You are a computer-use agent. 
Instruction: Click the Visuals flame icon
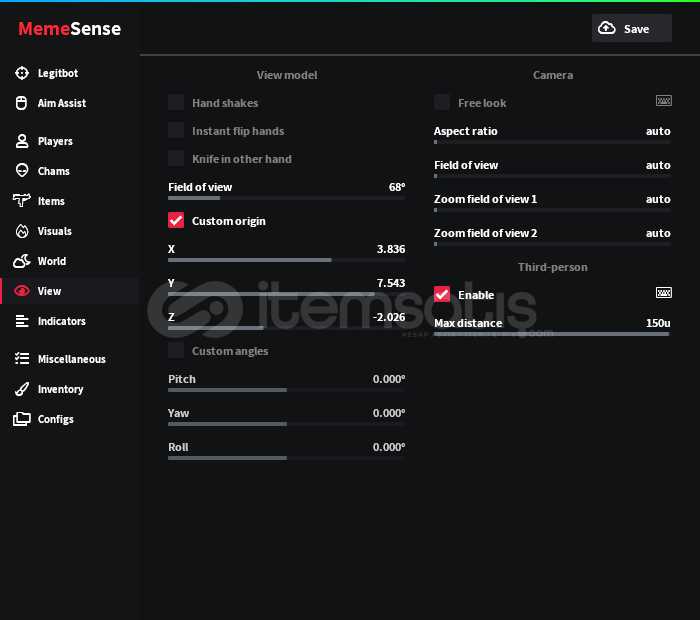point(21,231)
